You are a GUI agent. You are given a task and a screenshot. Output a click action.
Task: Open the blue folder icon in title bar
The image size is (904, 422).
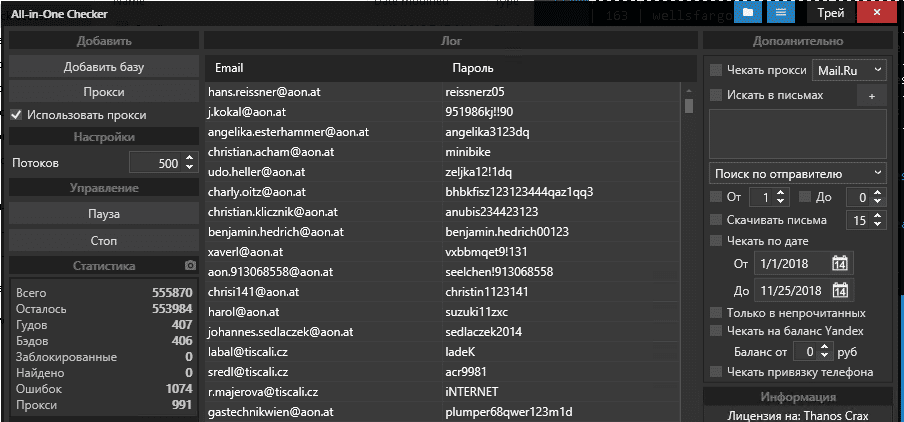pos(748,13)
